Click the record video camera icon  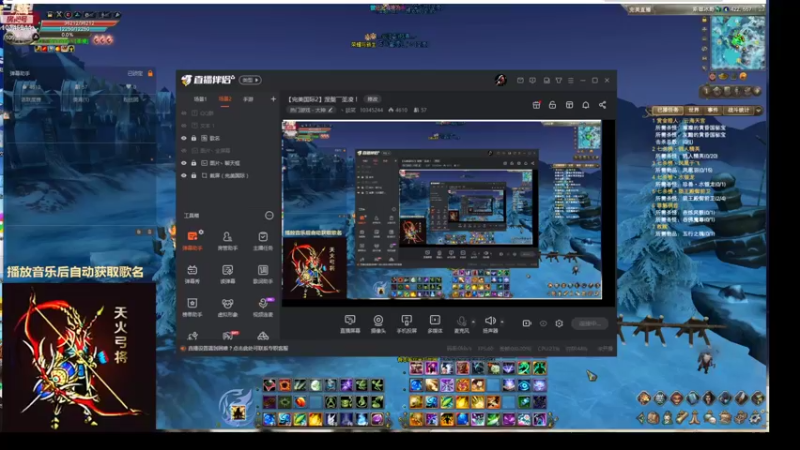point(527,323)
